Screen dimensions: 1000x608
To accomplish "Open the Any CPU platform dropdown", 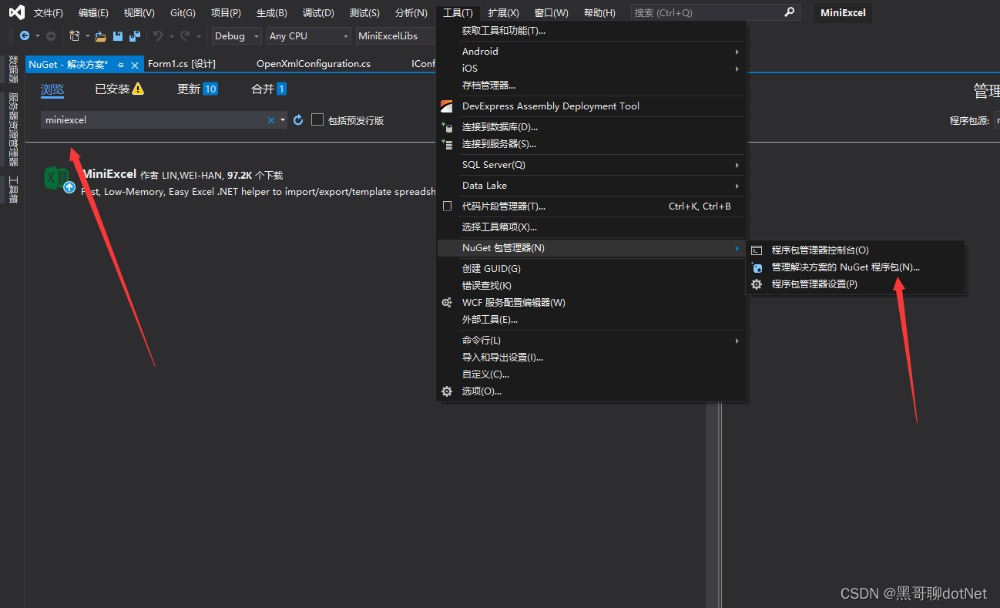I will [309, 36].
